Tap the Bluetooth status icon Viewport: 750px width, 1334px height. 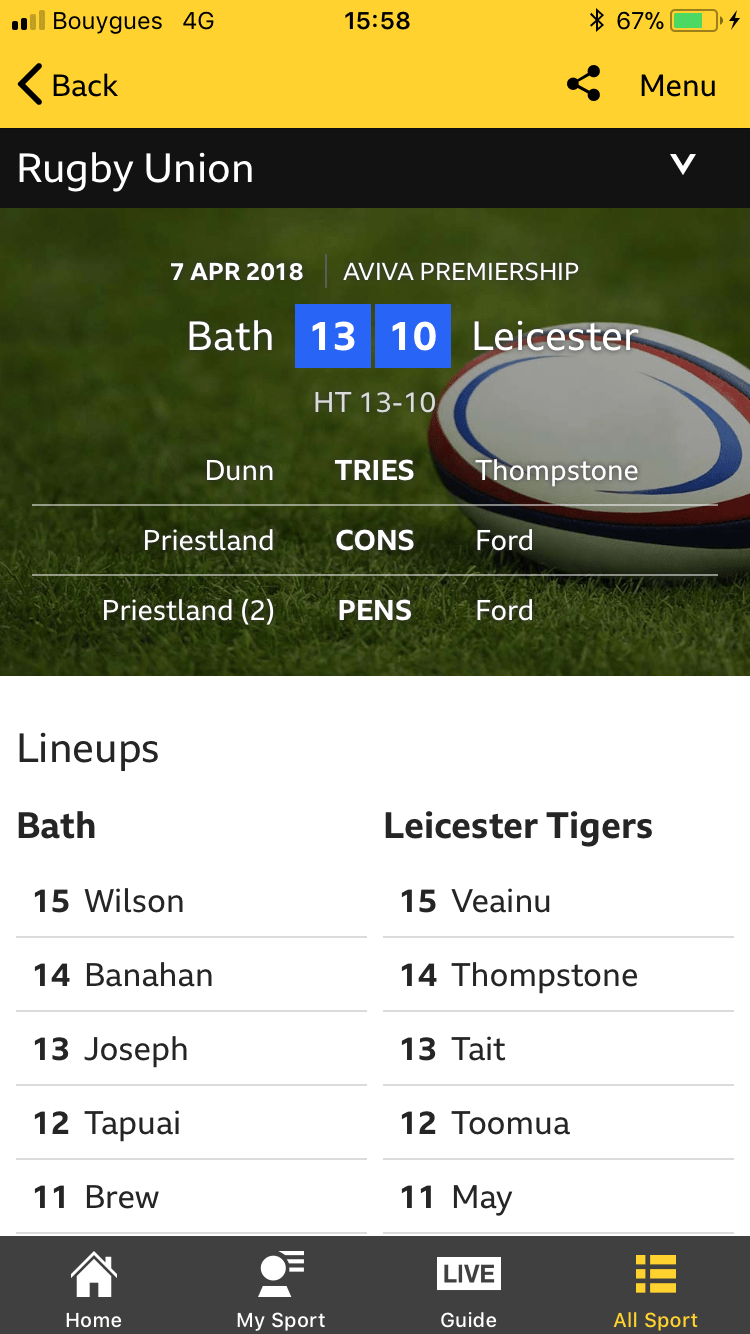[597, 21]
